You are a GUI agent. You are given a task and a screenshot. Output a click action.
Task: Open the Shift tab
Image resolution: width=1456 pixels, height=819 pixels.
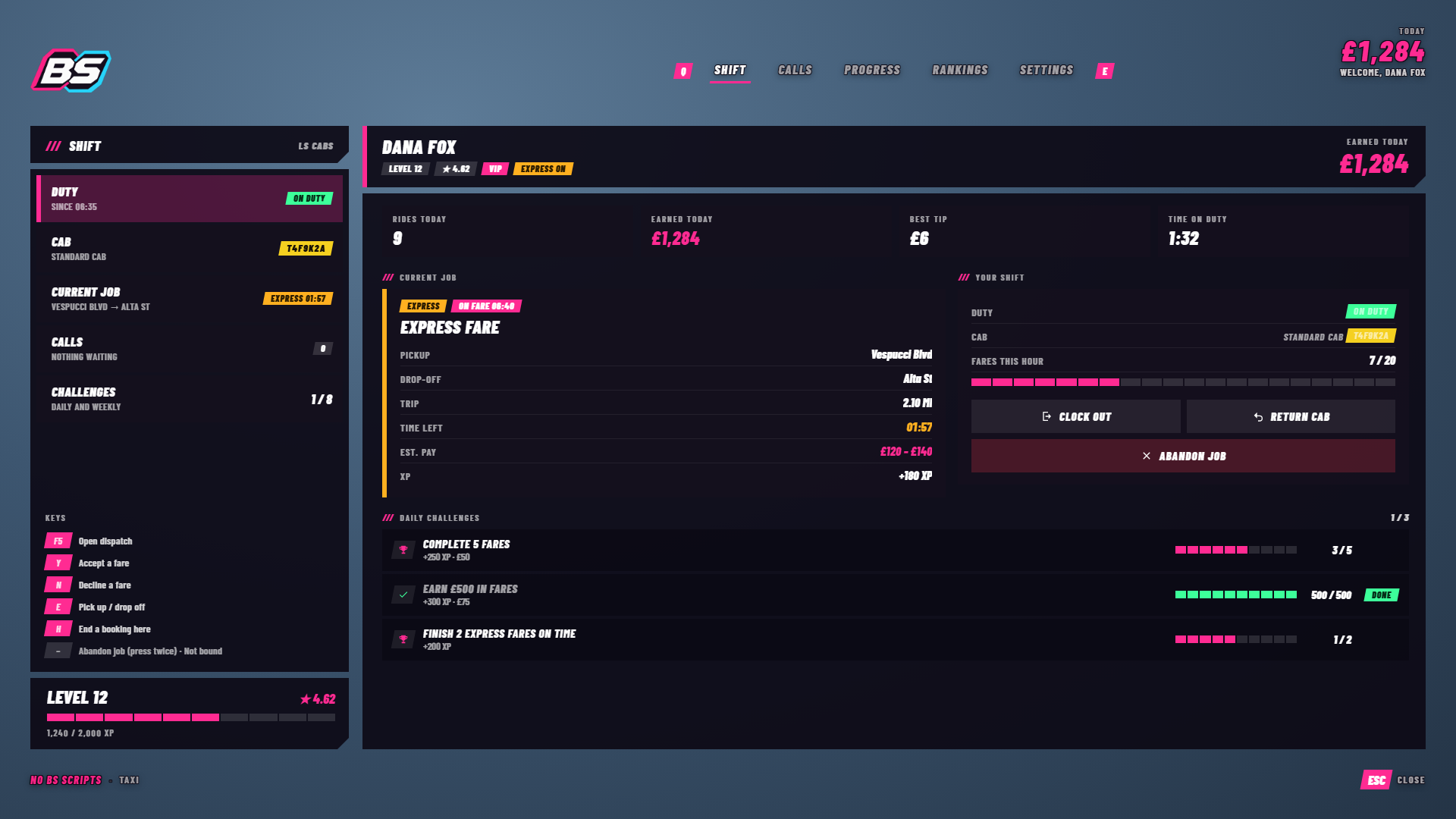click(x=730, y=71)
